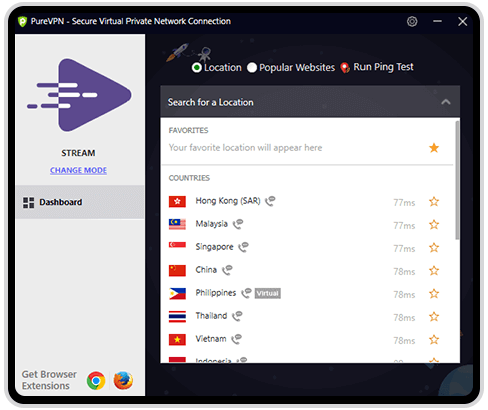The height and width of the screenshot is (410, 488).
Task: Select Hong Kong (SAR) country name
Action: pyautogui.click(x=228, y=201)
